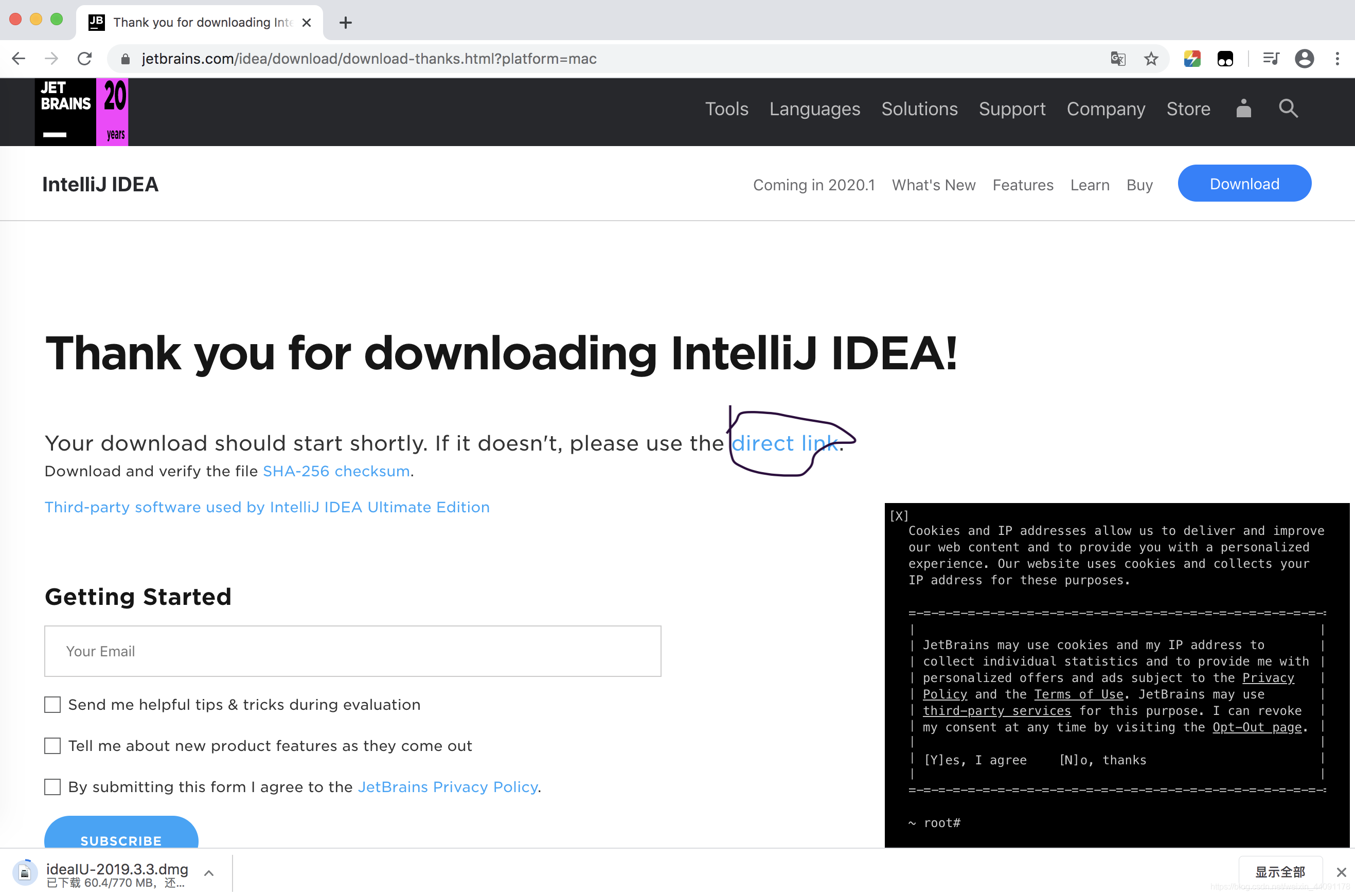The image size is (1355, 896).
Task: Click the SHA-256 checksum link
Action: point(335,471)
